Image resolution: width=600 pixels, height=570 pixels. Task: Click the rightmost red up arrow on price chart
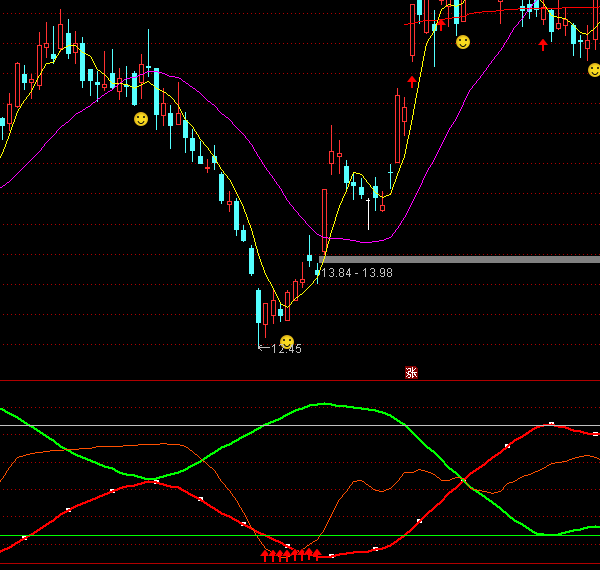click(x=543, y=44)
